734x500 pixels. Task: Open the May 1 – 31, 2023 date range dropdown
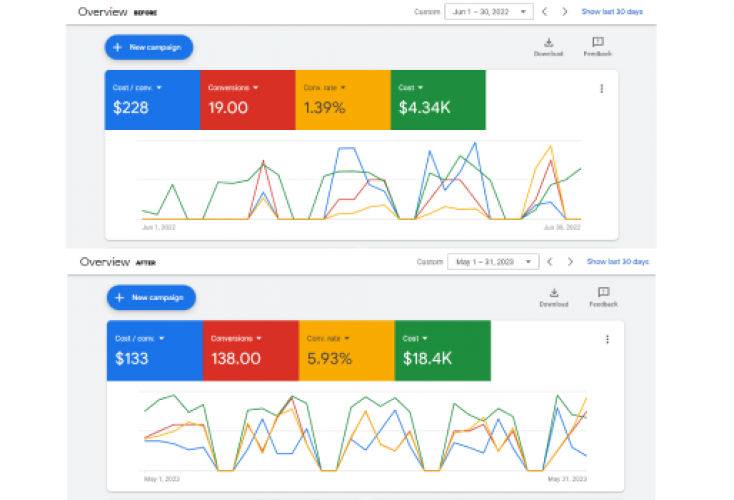point(493,262)
